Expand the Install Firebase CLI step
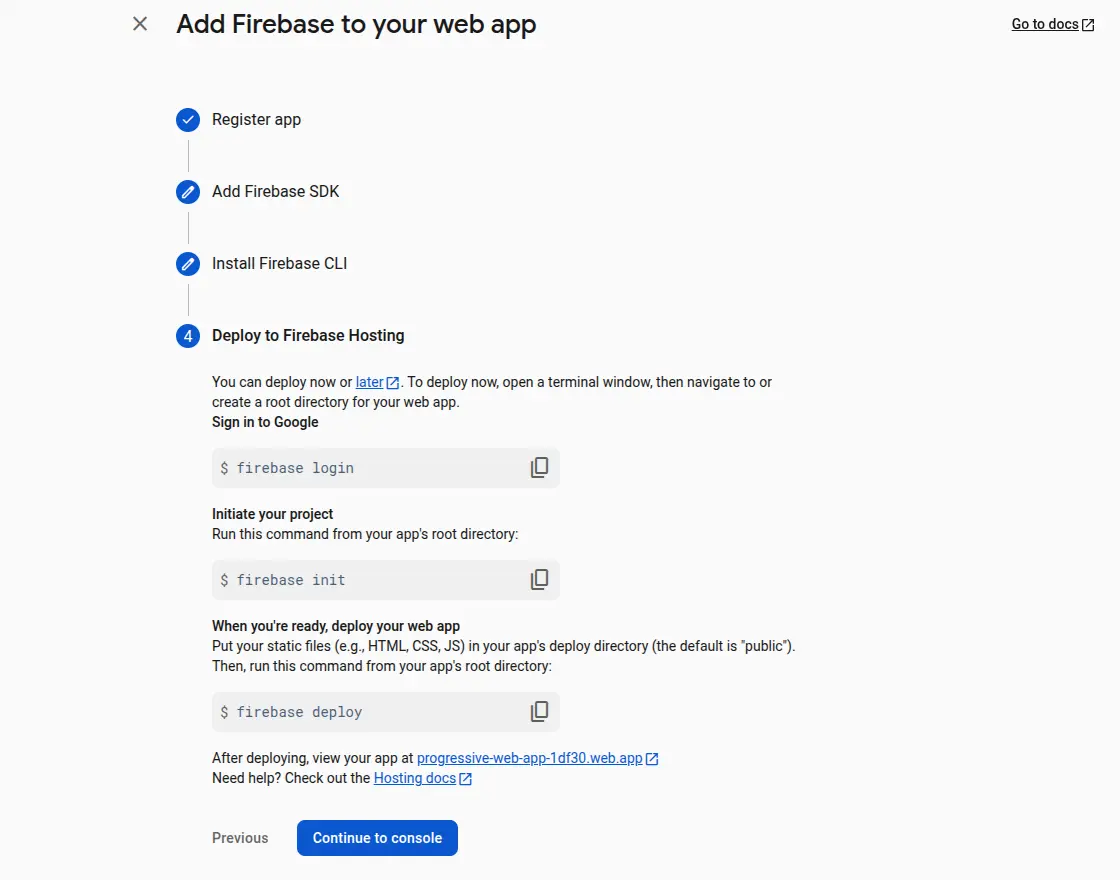The width and height of the screenshot is (1120, 880). pos(279,264)
